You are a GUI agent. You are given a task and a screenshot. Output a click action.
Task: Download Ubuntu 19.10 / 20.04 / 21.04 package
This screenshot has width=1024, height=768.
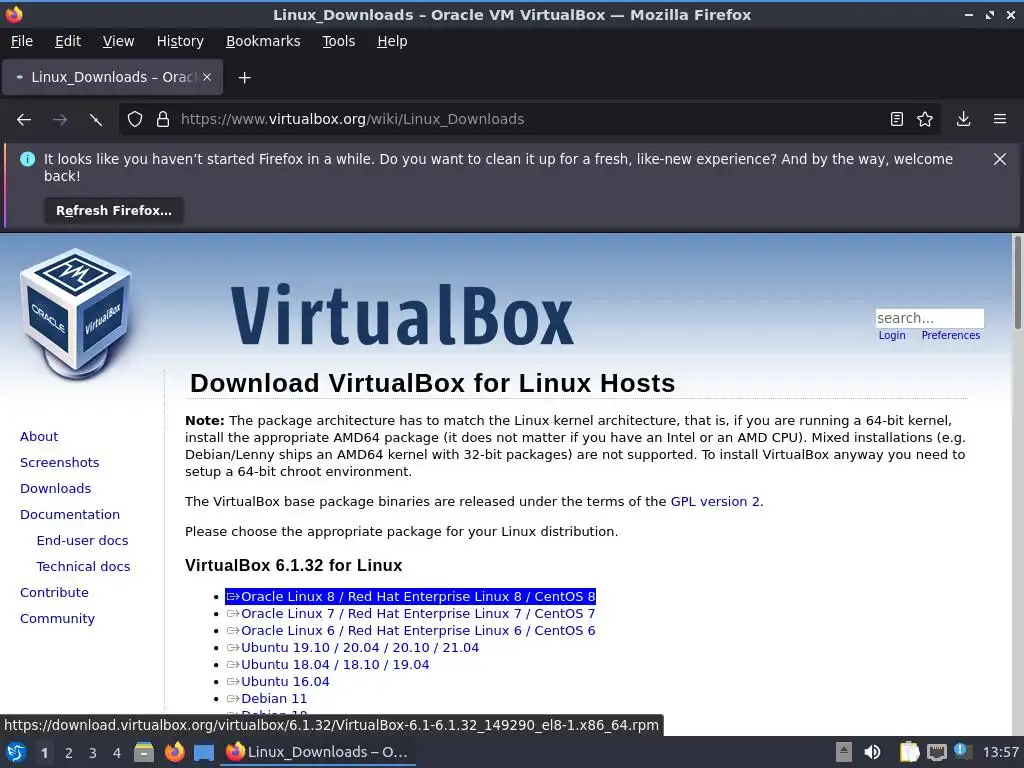click(x=353, y=648)
